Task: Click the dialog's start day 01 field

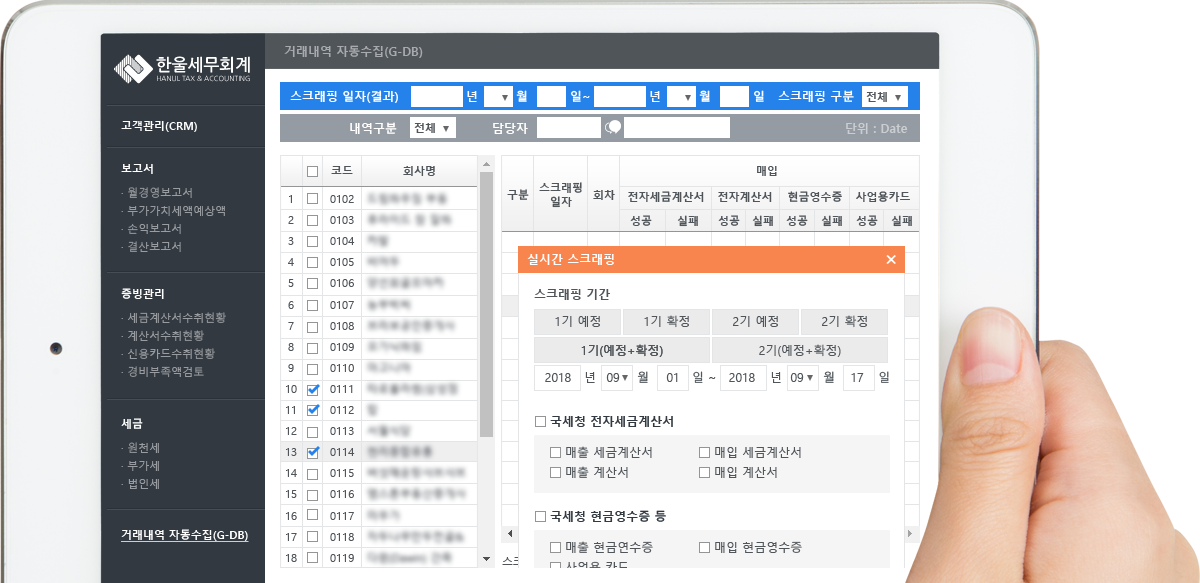Action: click(672, 378)
